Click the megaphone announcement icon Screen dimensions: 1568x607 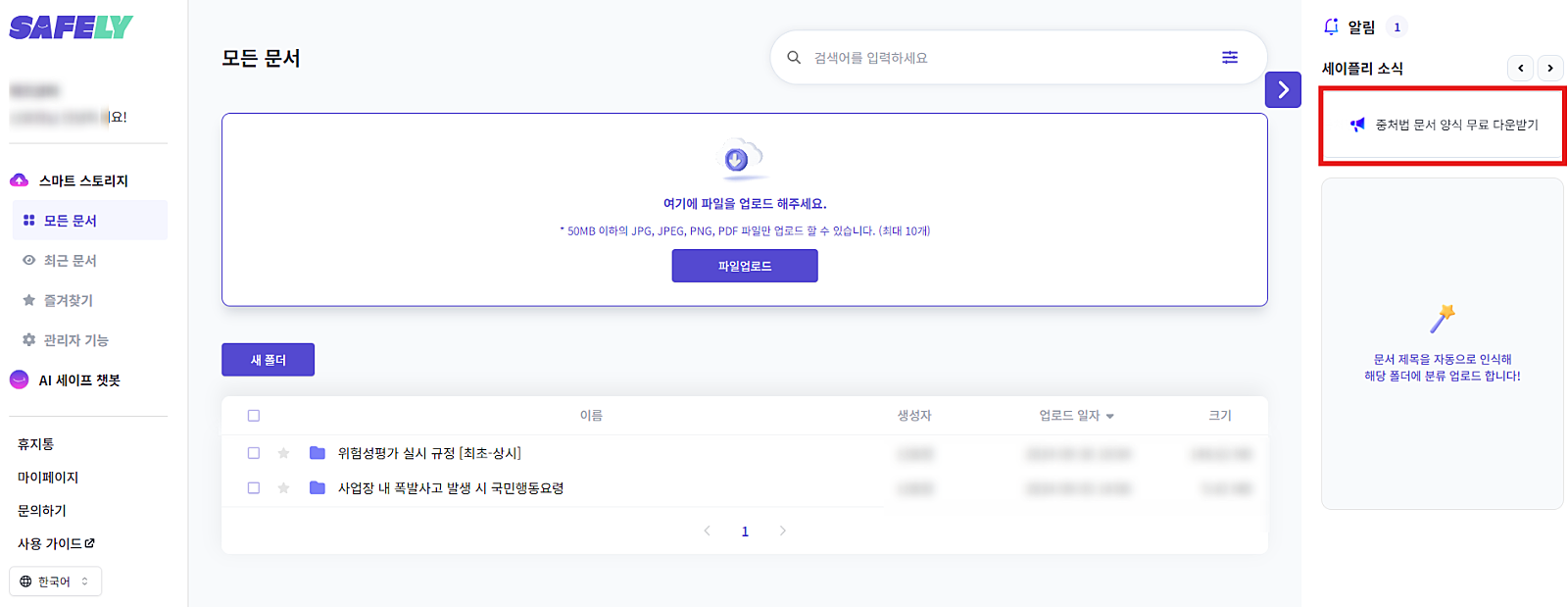point(1357,125)
